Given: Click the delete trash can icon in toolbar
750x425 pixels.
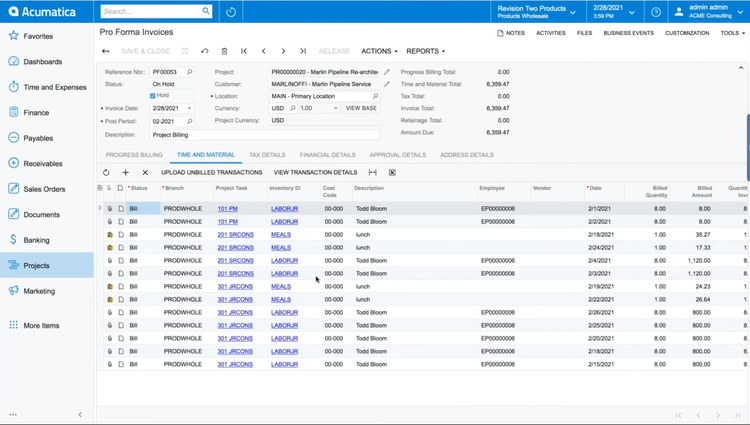Looking at the screenshot, I should (x=224, y=51).
